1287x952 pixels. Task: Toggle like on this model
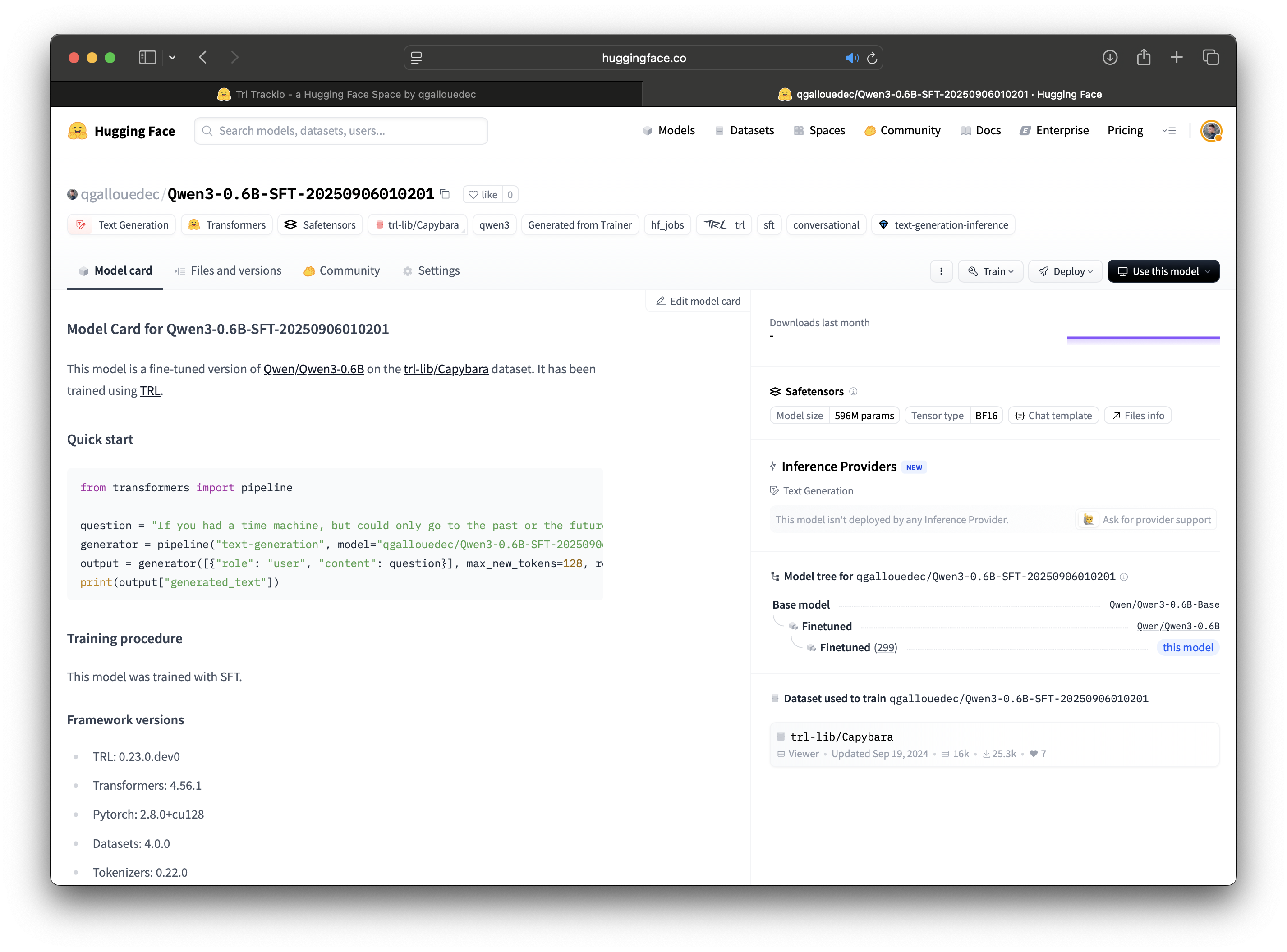pyautogui.click(x=483, y=195)
